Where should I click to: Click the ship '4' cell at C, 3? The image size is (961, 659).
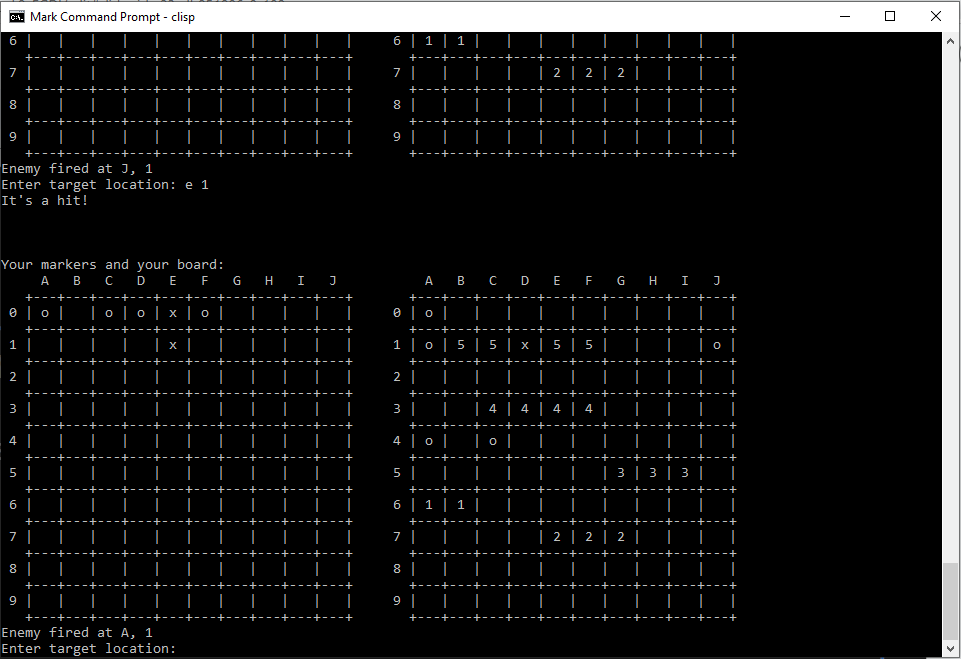493,408
